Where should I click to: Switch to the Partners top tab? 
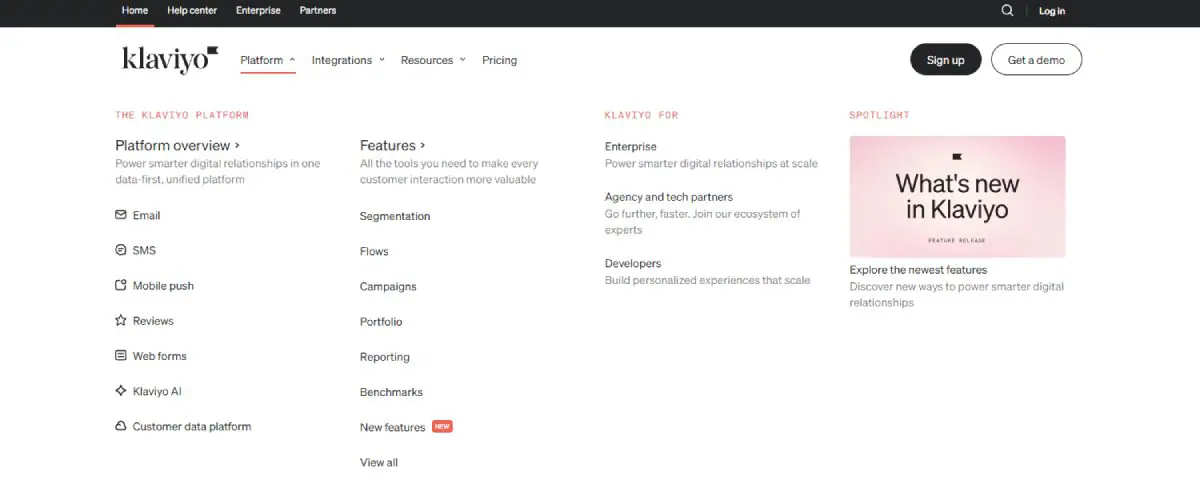[318, 11]
